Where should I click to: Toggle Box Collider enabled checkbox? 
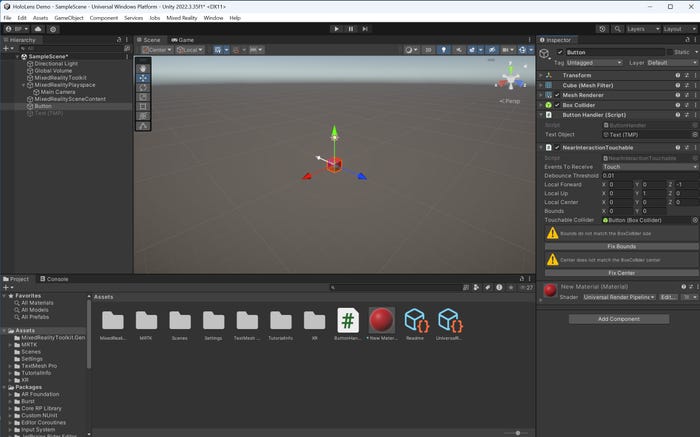pos(557,105)
